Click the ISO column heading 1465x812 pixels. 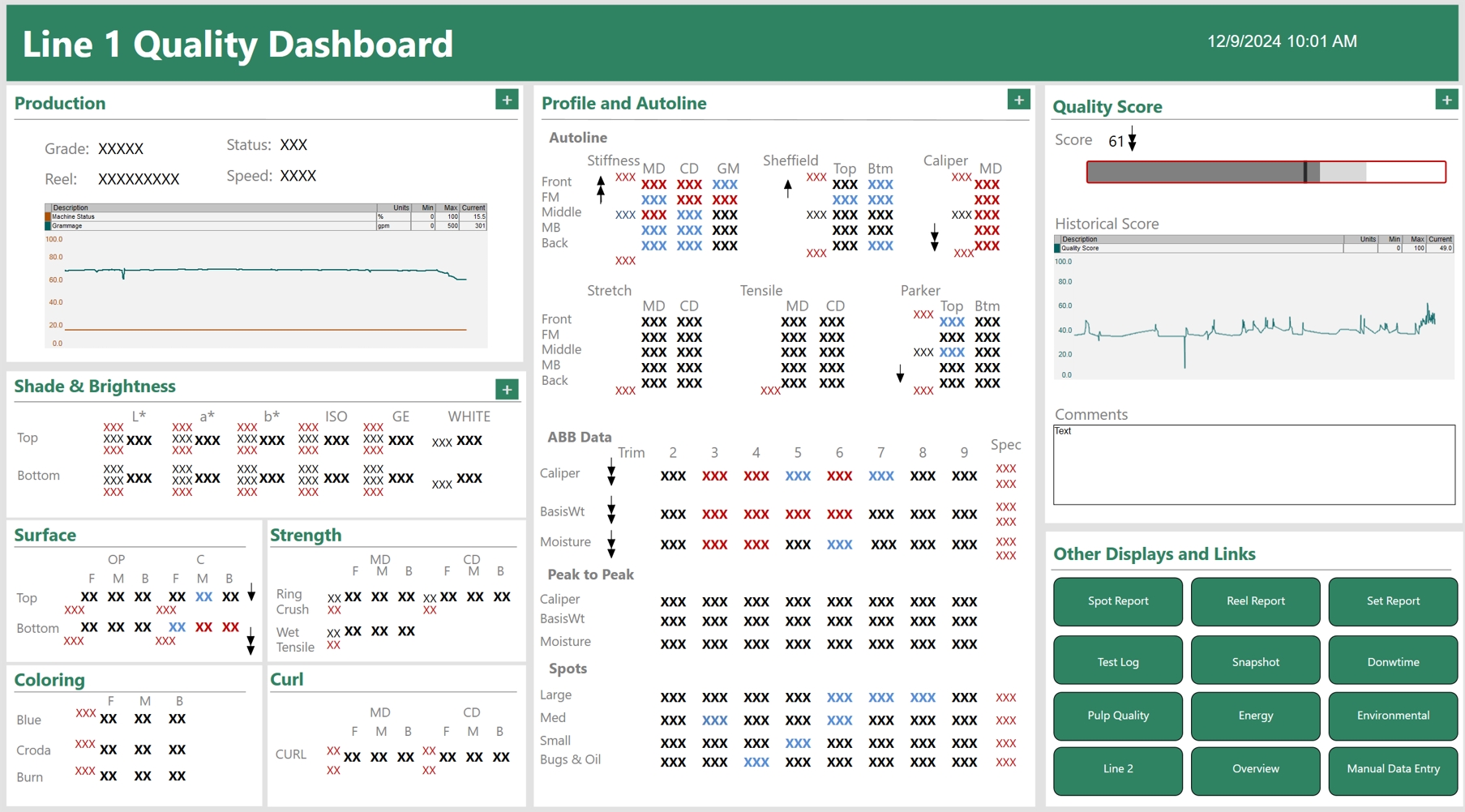(336, 417)
